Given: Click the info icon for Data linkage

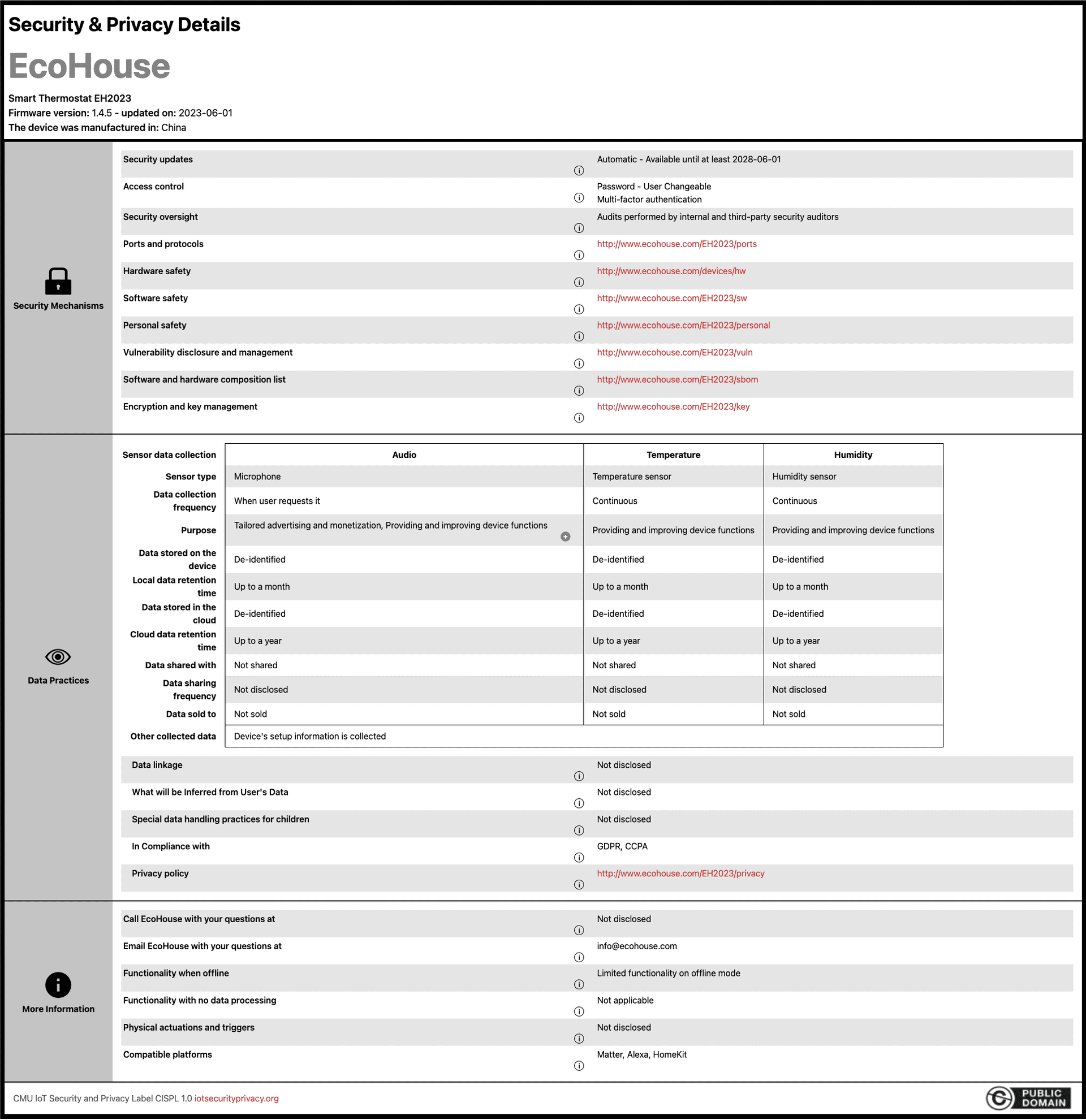Looking at the screenshot, I should (579, 776).
